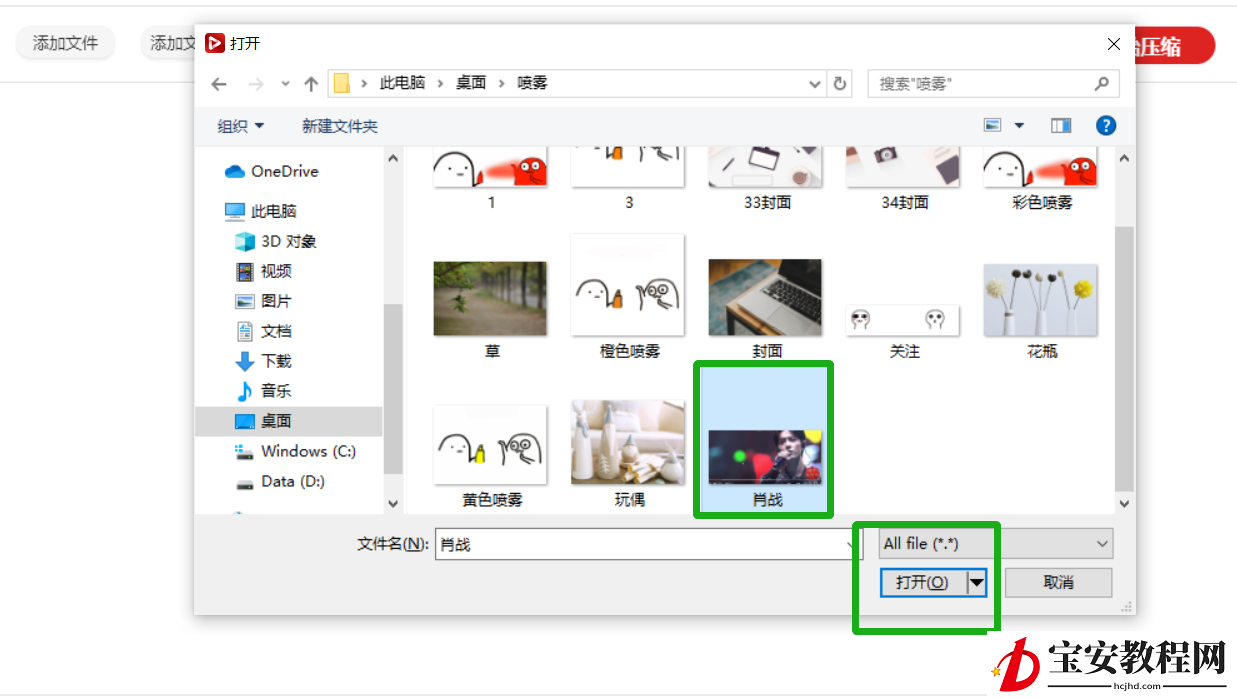Select the 34封面 file
The width and height of the screenshot is (1237, 698).
(x=904, y=179)
